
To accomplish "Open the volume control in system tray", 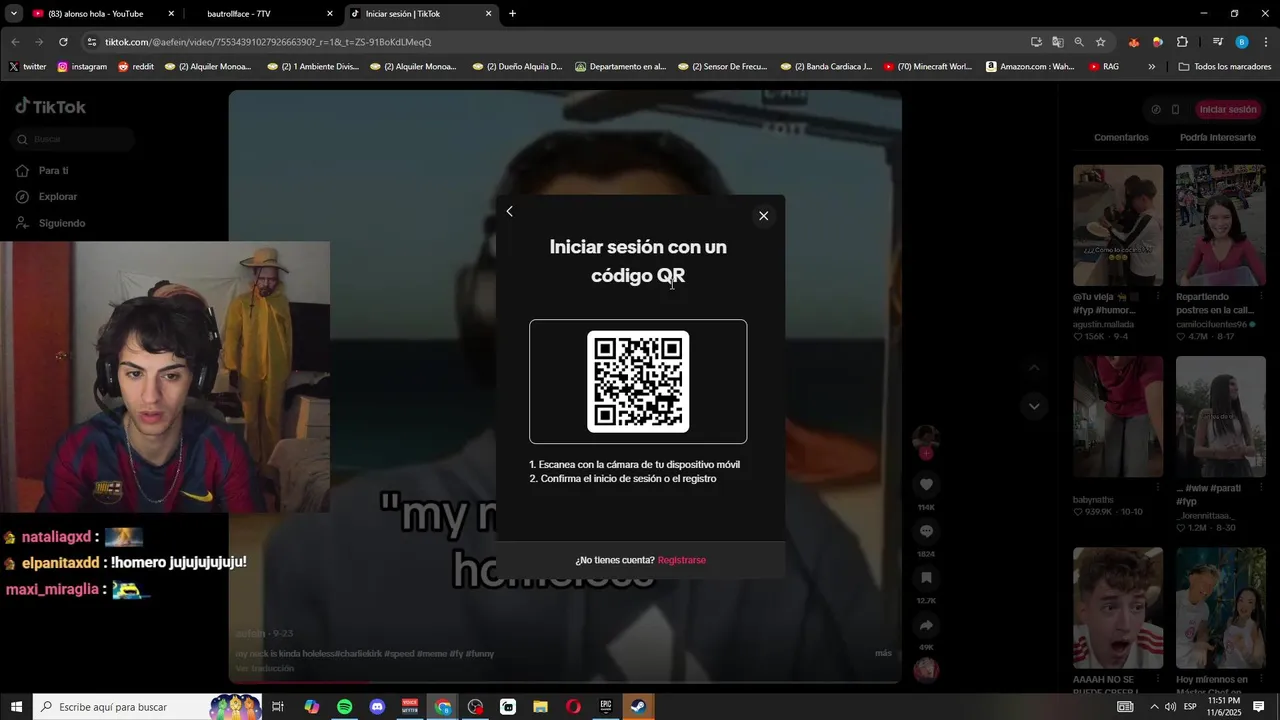I will tap(1170, 707).
